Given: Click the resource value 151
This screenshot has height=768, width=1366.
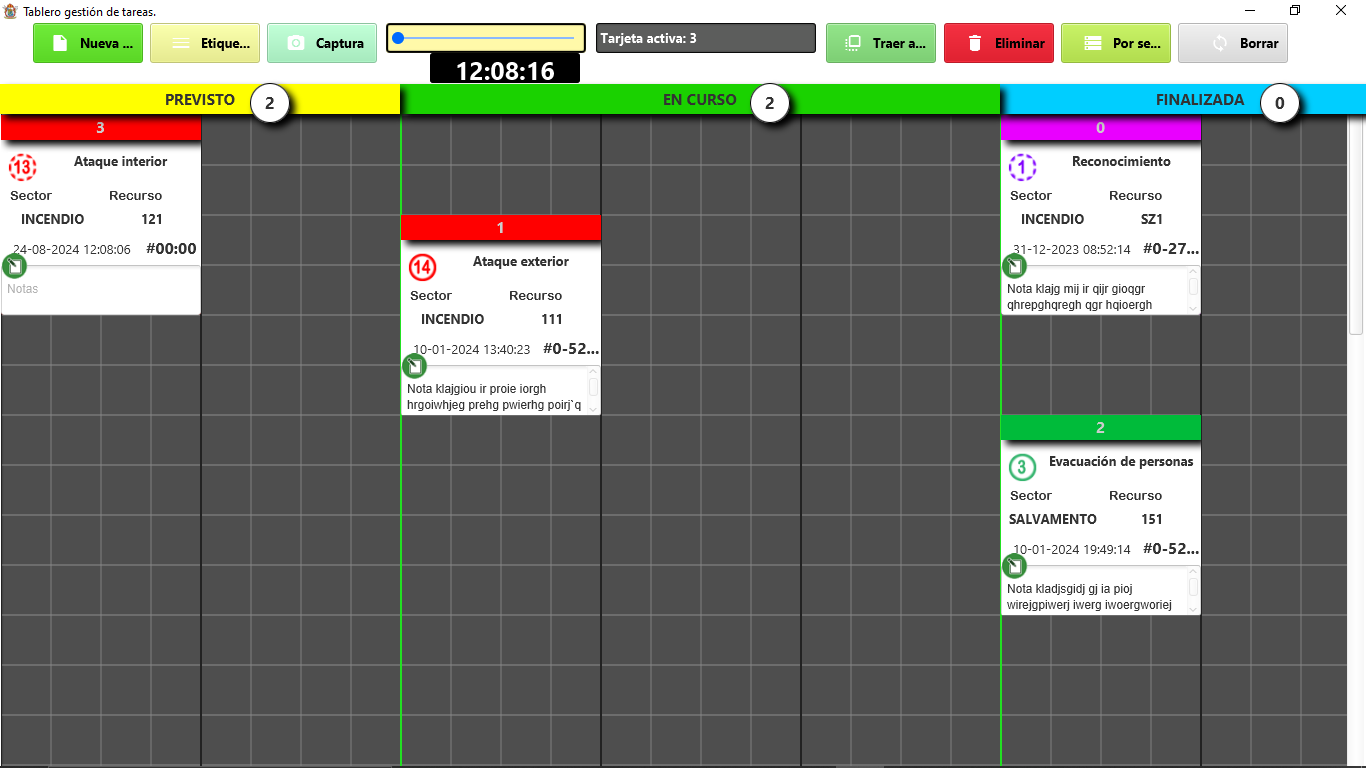Looking at the screenshot, I should point(1152,519).
